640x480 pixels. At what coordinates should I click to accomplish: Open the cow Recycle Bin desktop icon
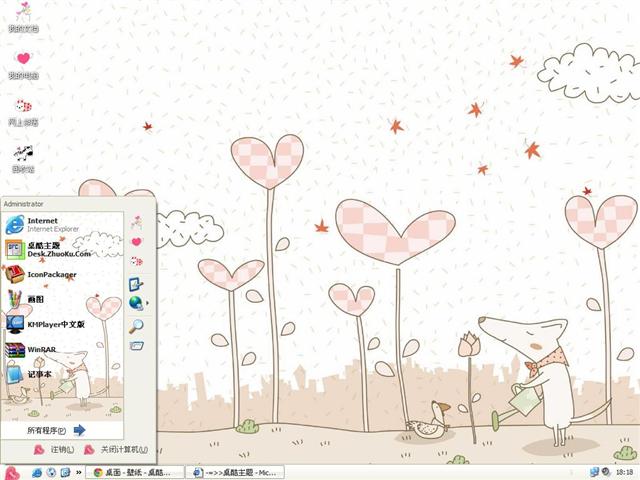23,159
